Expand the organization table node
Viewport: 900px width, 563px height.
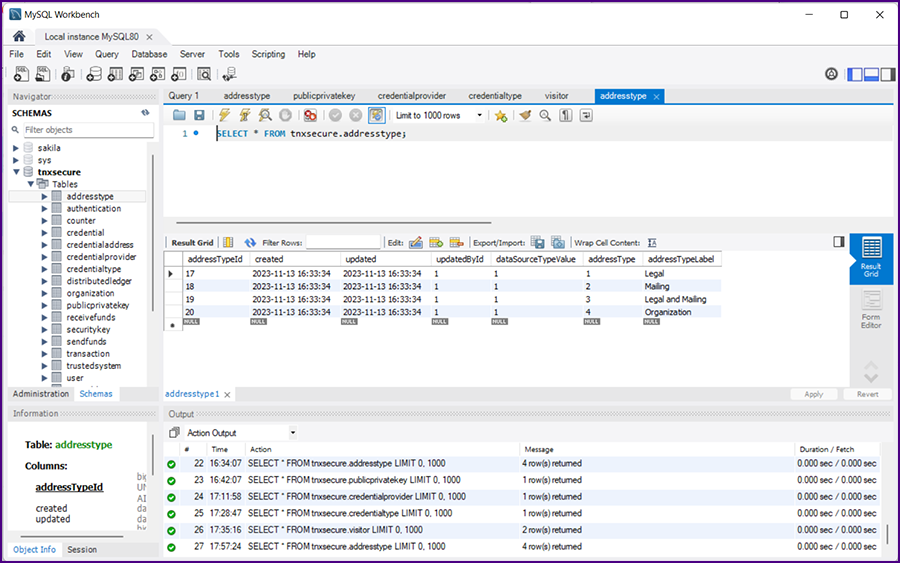[44, 293]
